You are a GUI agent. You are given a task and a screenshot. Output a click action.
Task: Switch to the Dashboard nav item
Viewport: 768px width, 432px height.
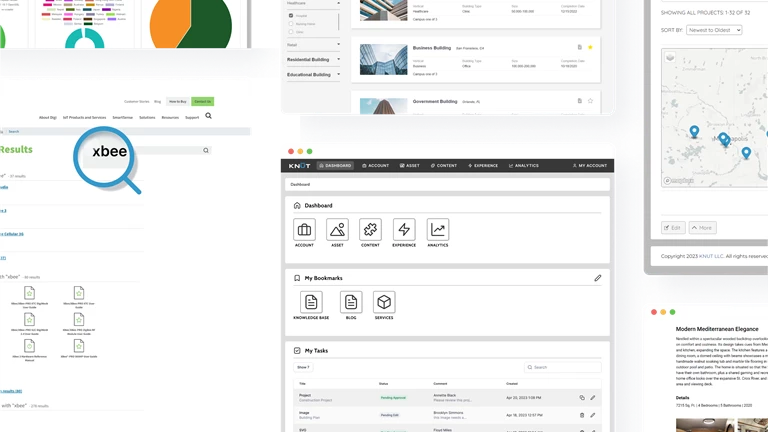pos(335,166)
